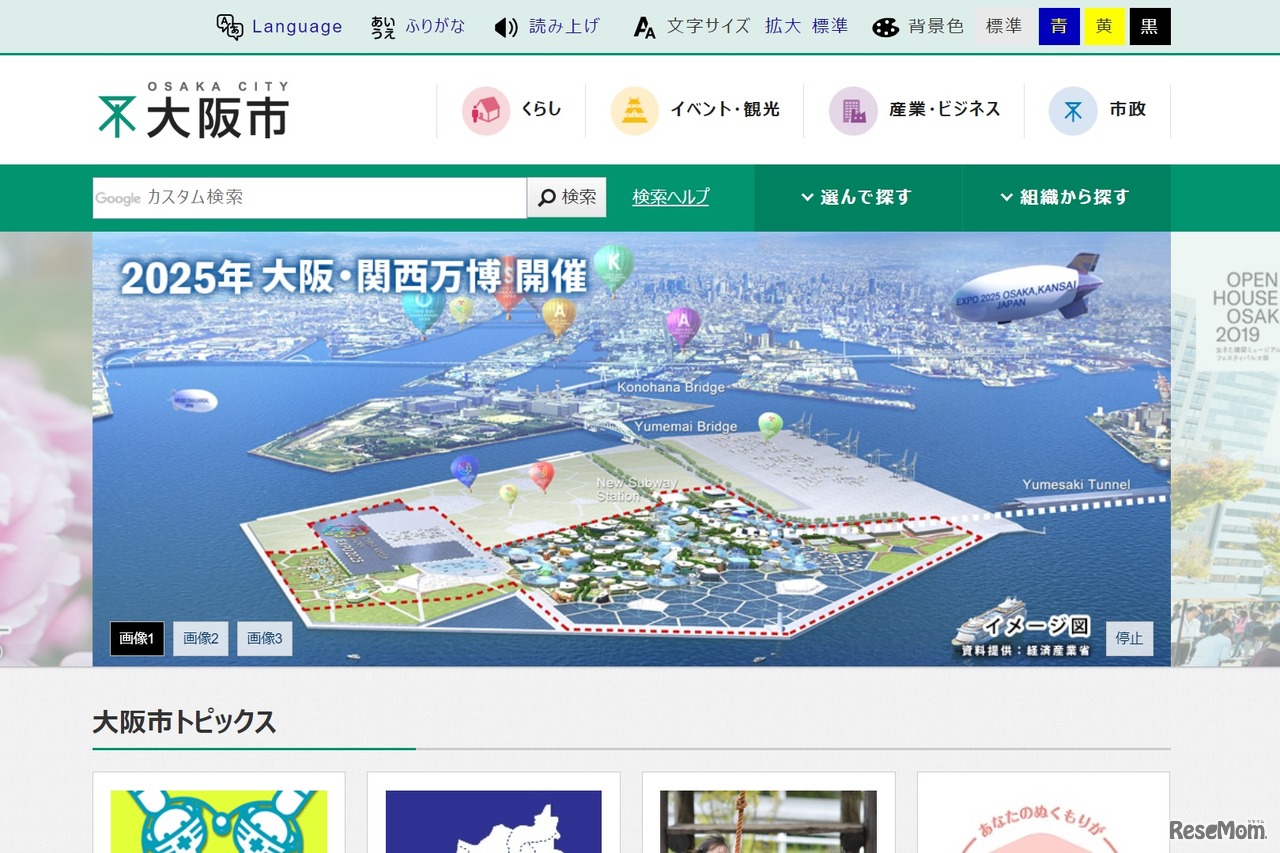1280x853 pixels.
Task: Set background color to 標準 (standard)
Action: tap(1003, 26)
